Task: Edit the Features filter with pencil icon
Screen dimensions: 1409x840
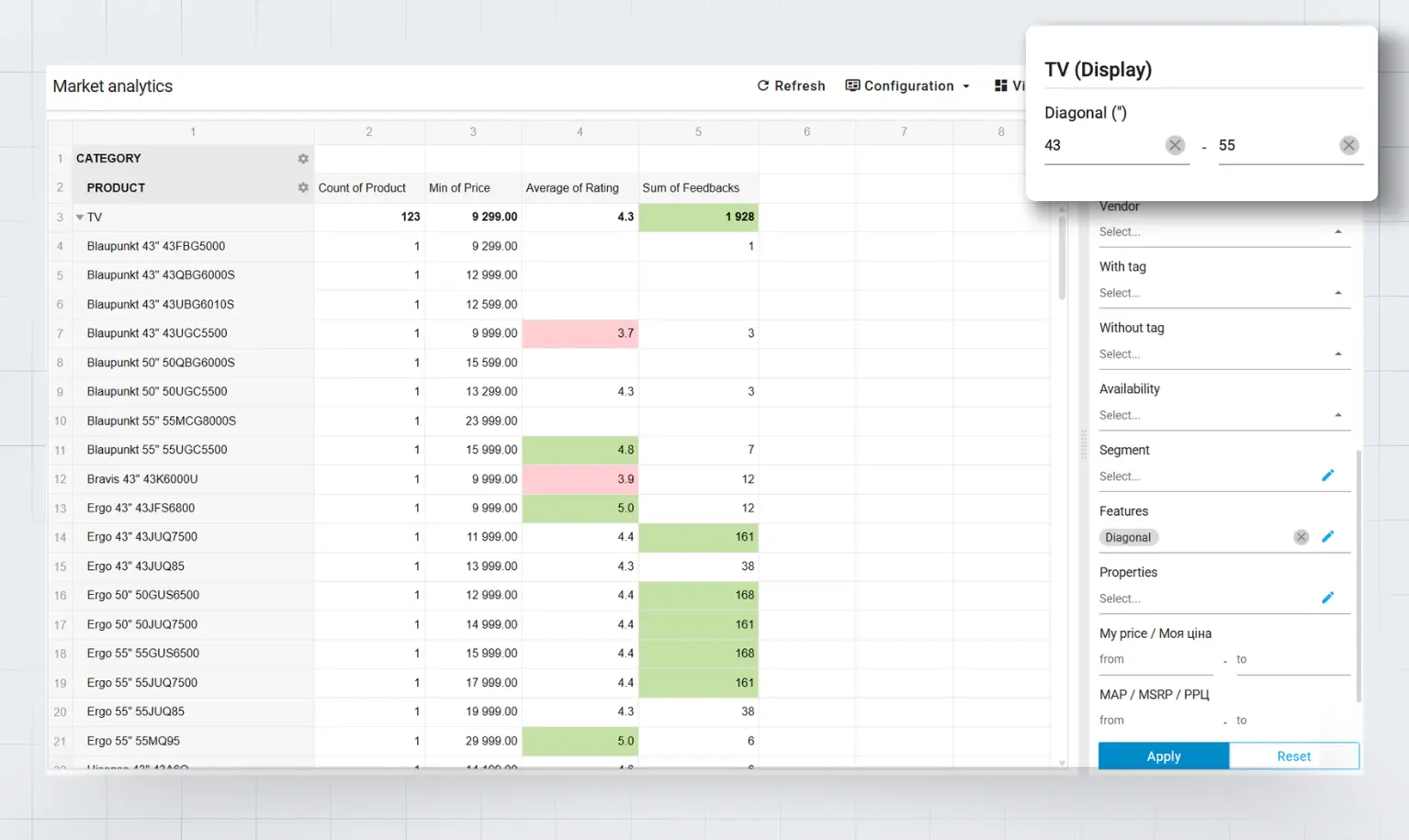Action: pyautogui.click(x=1328, y=536)
